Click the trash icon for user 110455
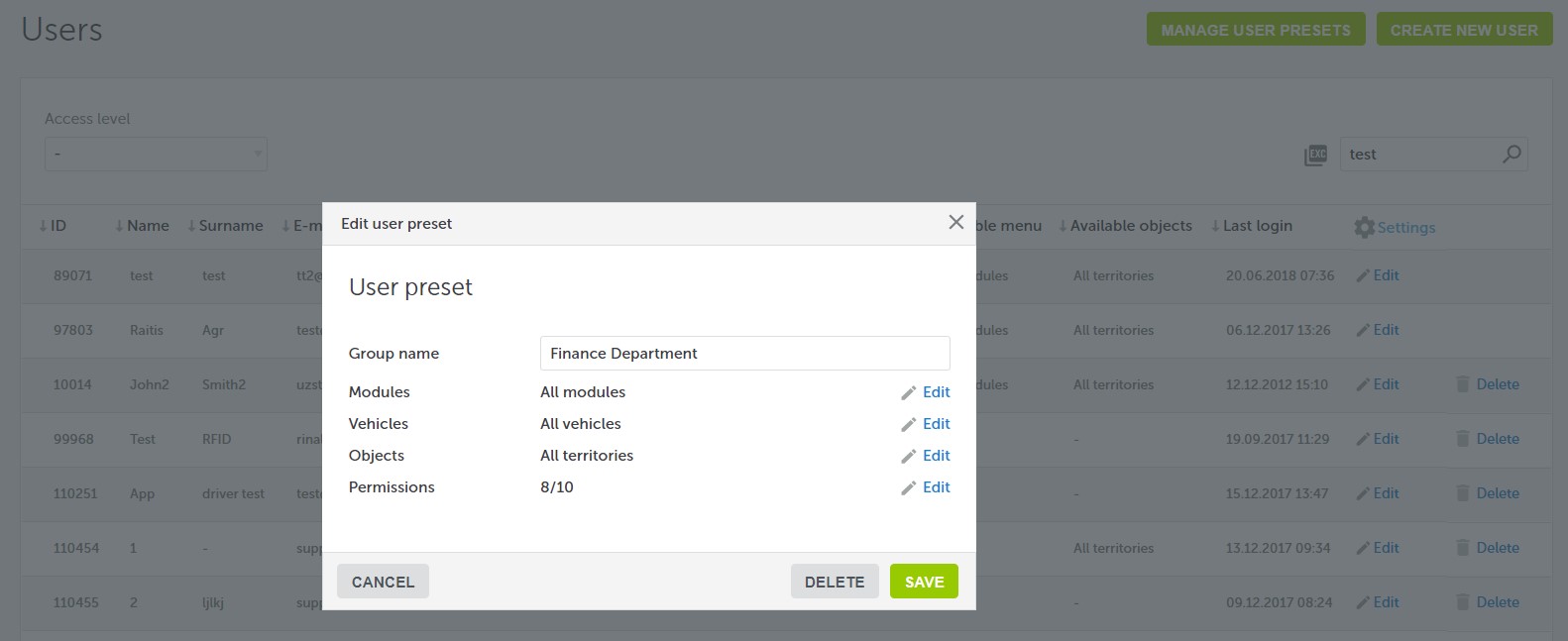The image size is (1568, 641). [x=1463, y=602]
